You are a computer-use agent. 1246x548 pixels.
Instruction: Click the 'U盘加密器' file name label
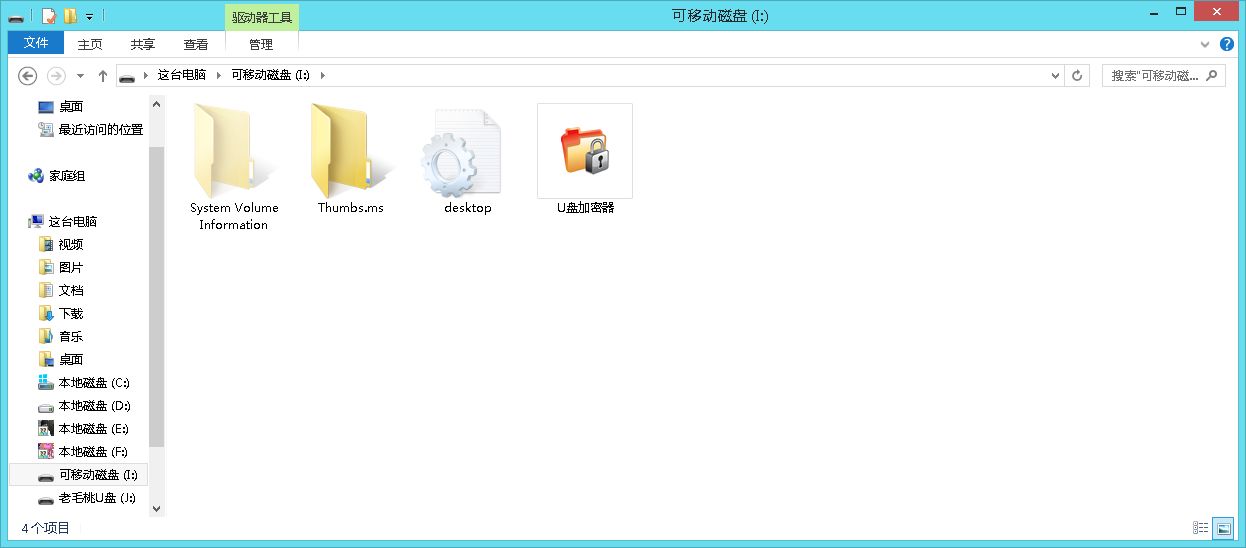coord(585,208)
